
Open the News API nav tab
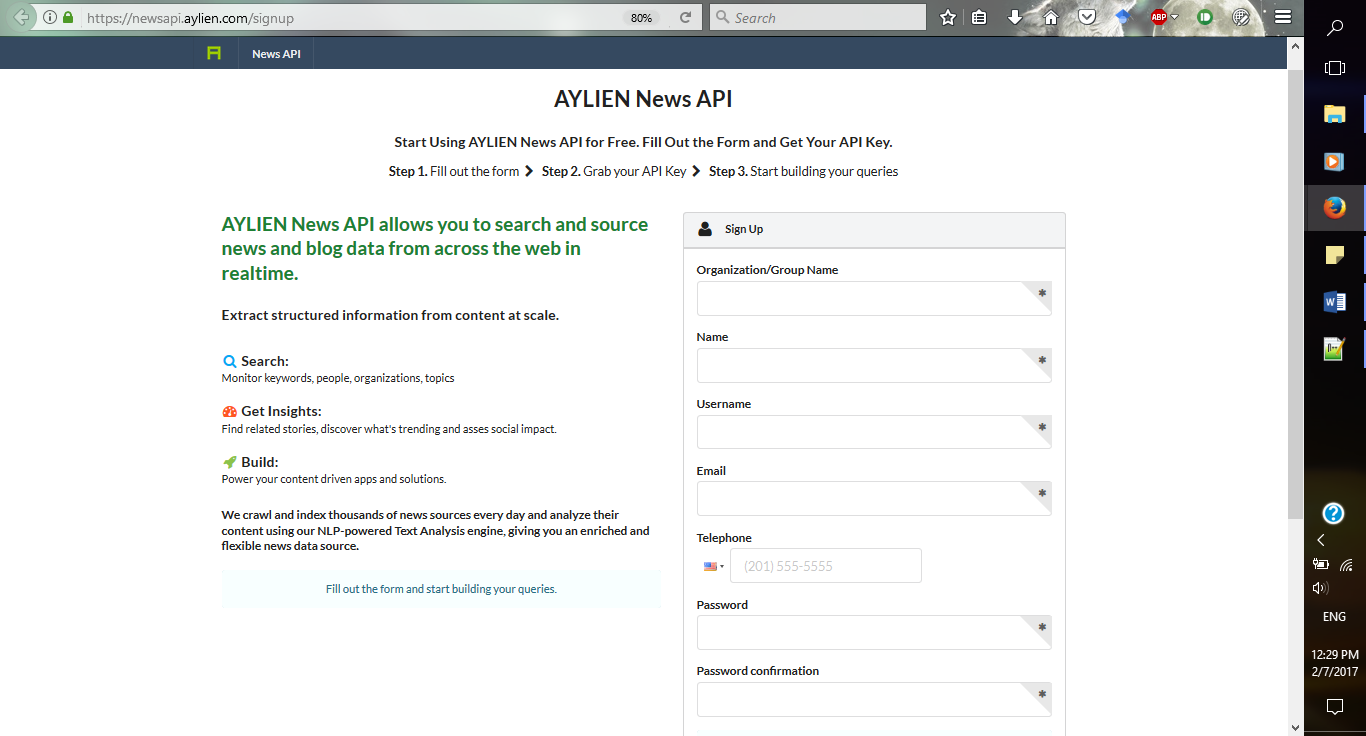point(276,54)
